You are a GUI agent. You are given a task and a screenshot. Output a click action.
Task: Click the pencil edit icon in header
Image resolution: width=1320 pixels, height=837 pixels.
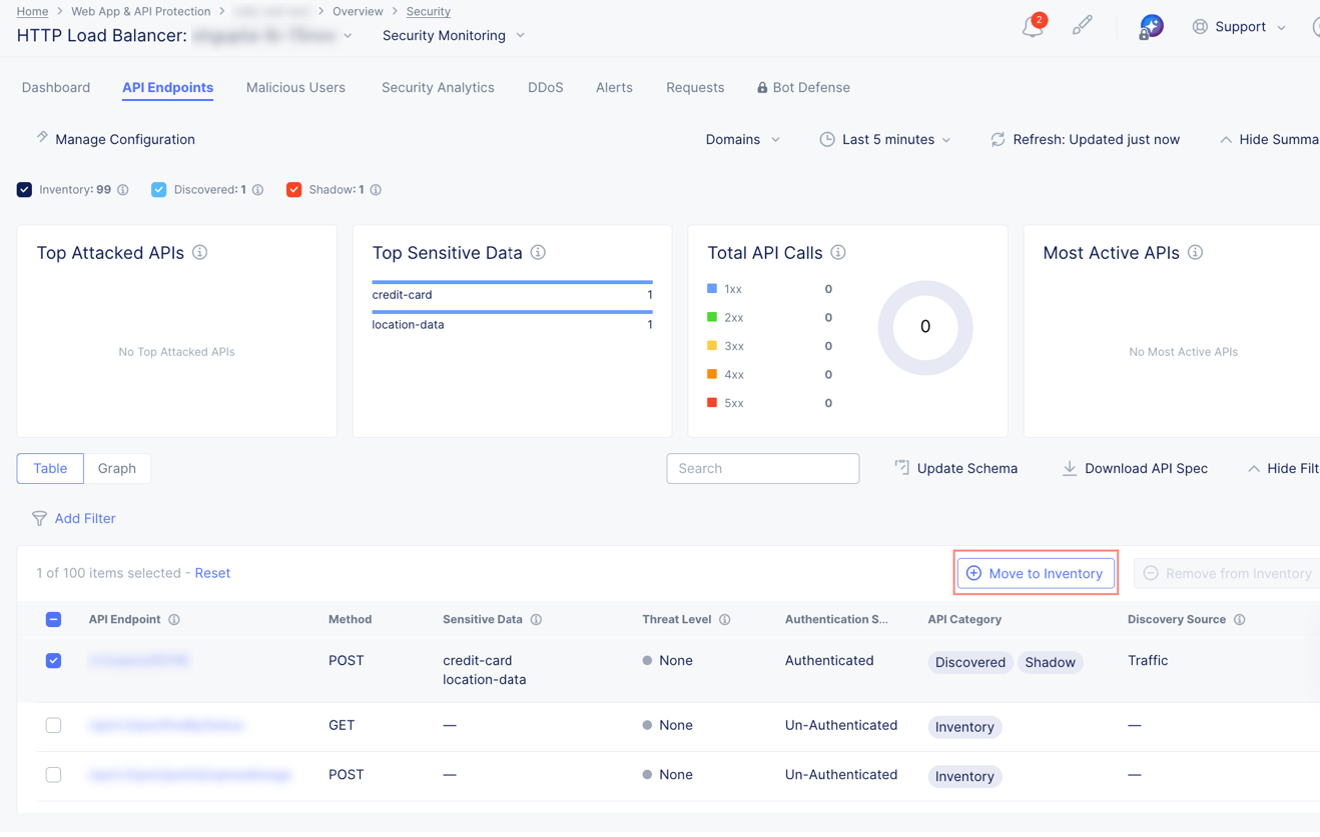tap(1082, 26)
